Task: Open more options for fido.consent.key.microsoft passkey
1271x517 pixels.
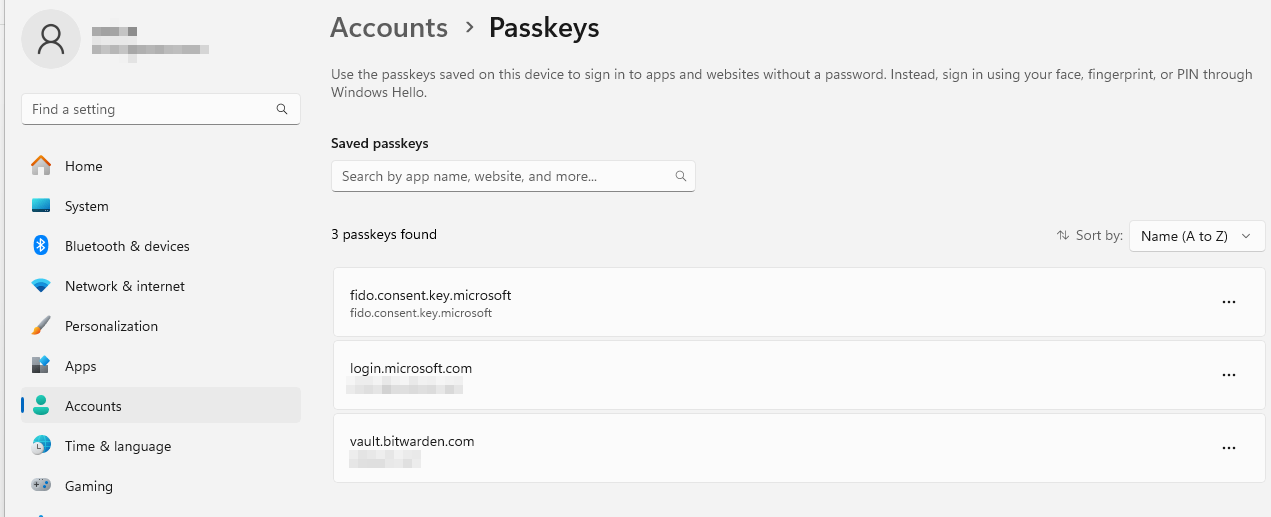Action: pos(1229,302)
